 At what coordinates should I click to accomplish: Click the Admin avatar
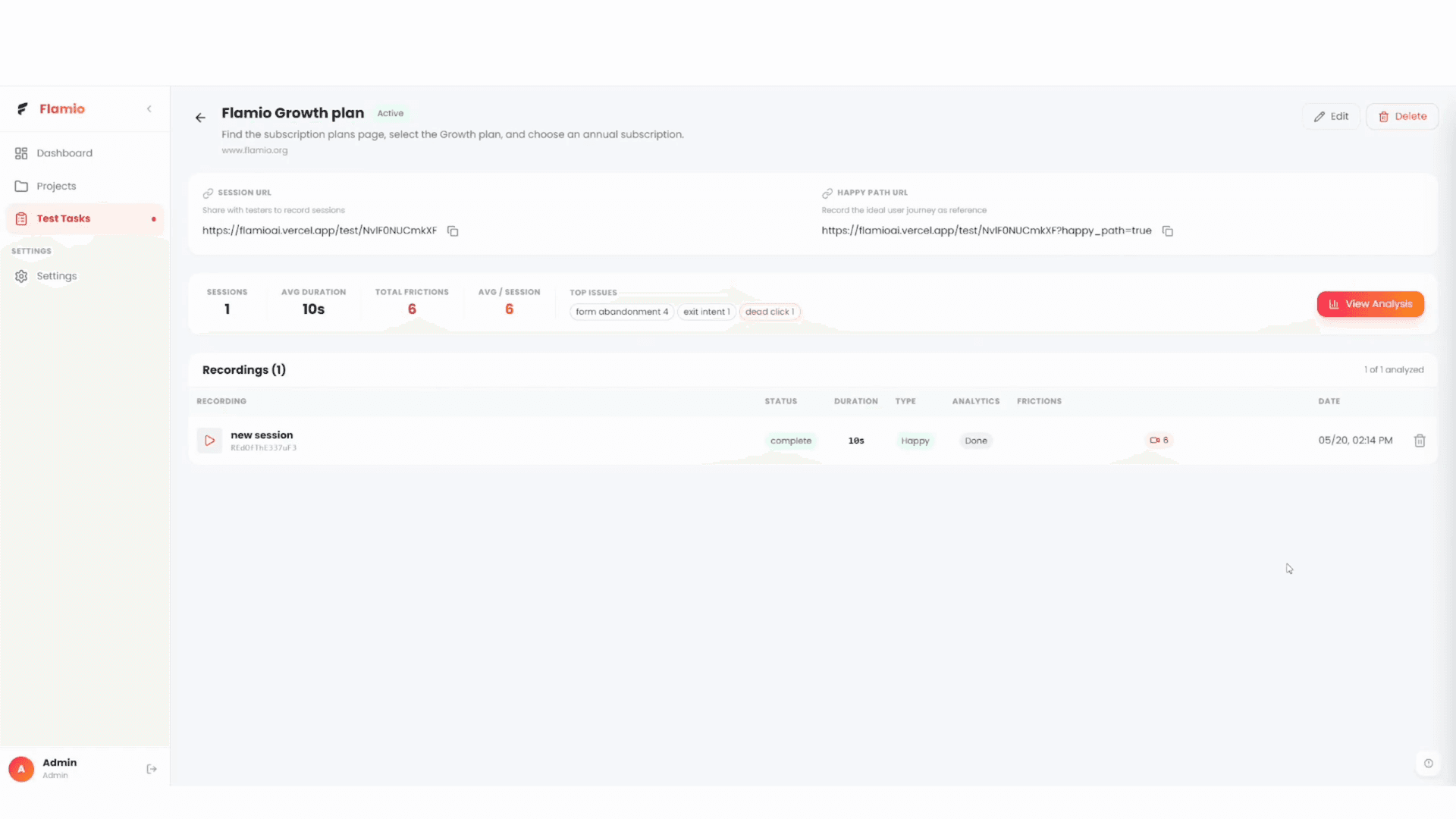click(21, 769)
